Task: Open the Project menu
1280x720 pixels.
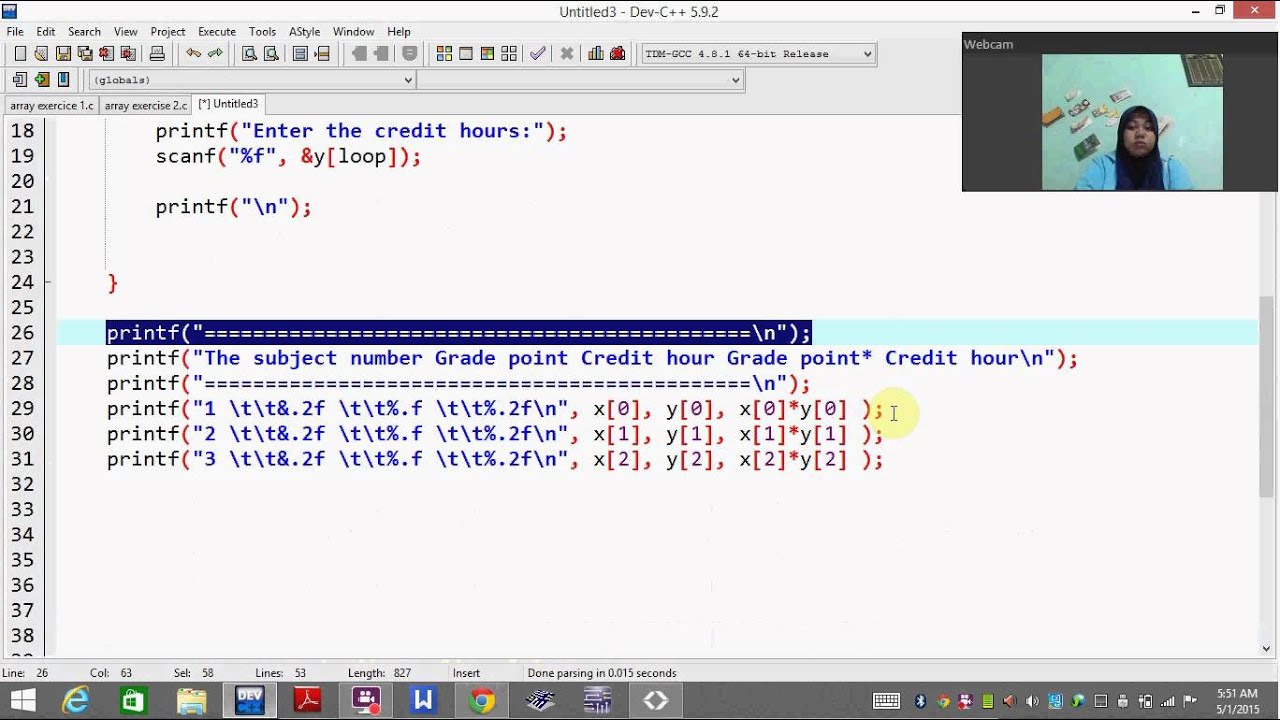Action: tap(168, 32)
